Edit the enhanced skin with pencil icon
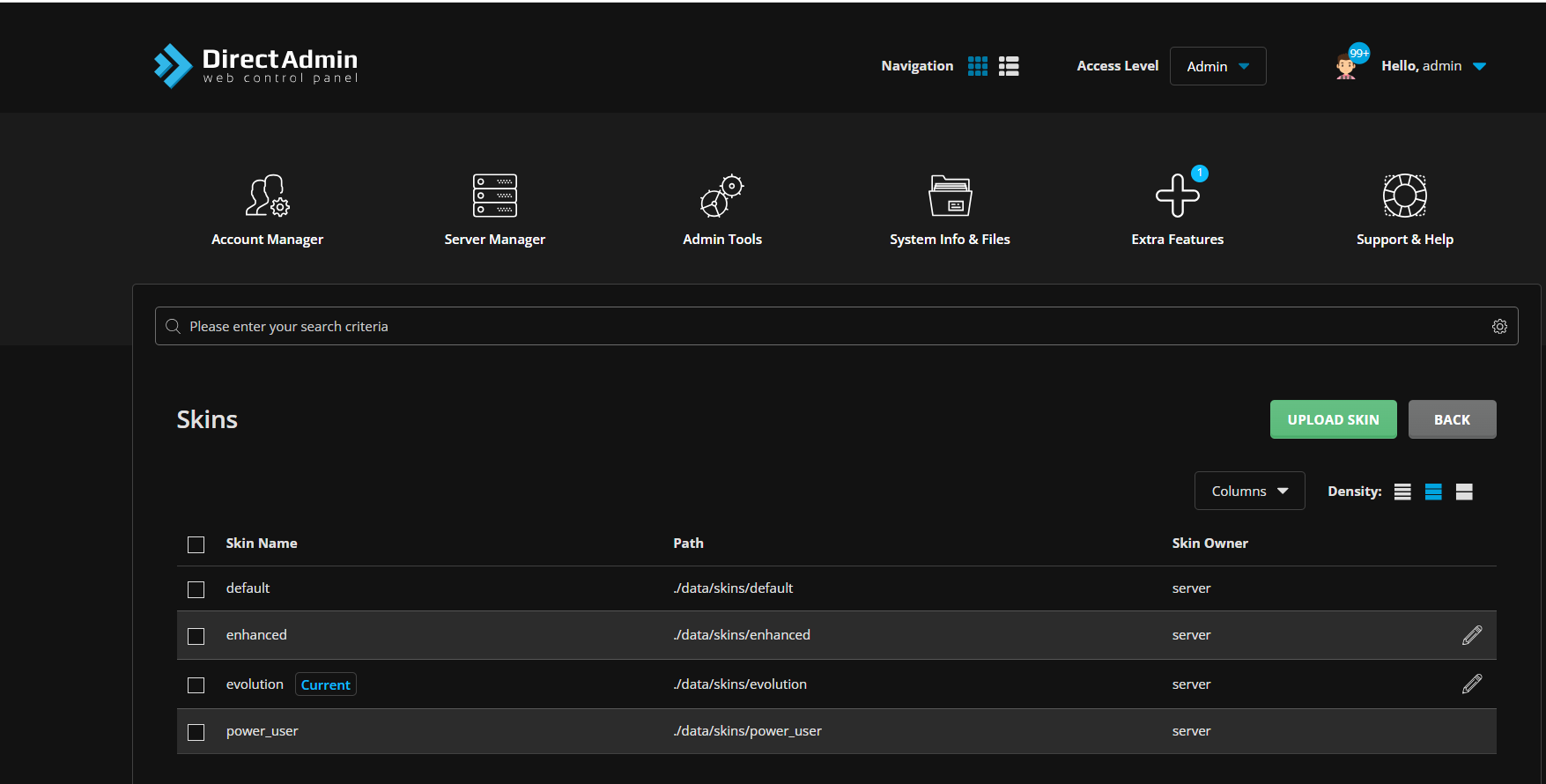1546x784 pixels. (x=1472, y=635)
